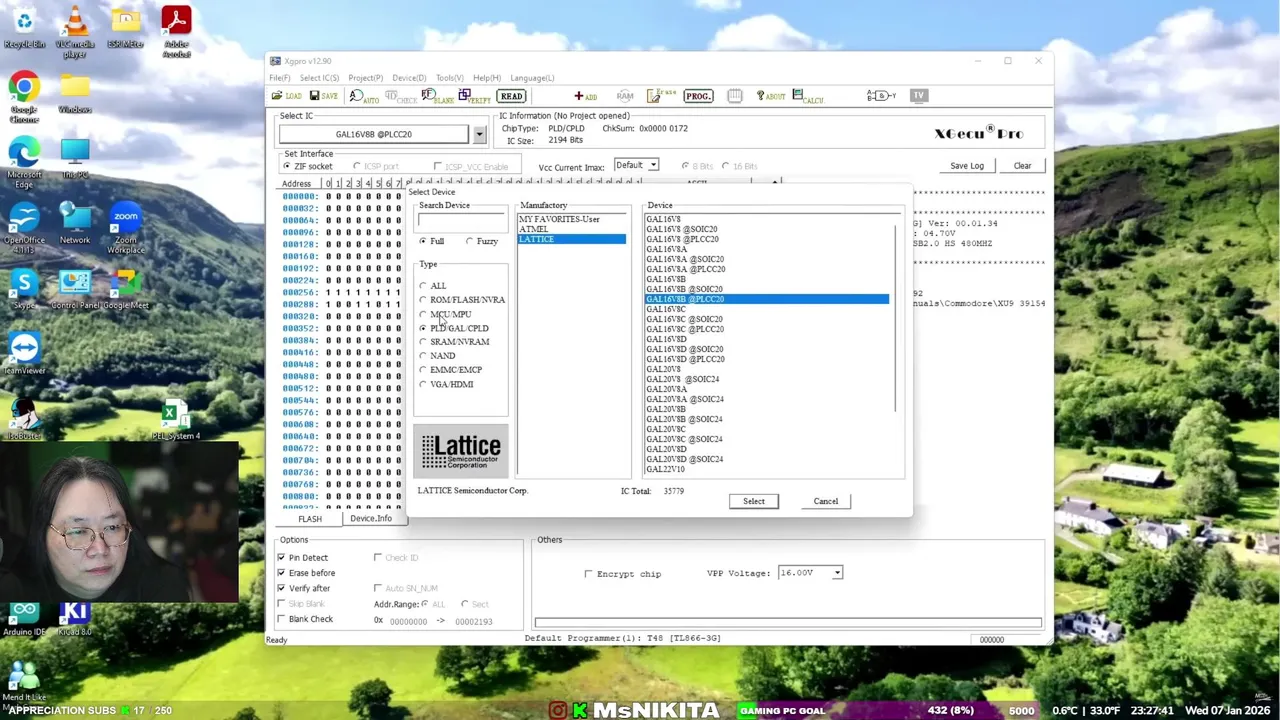Viewport: 1280px width, 720px height.
Task: Click the ABOUT toolbar icon
Action: pos(771,96)
